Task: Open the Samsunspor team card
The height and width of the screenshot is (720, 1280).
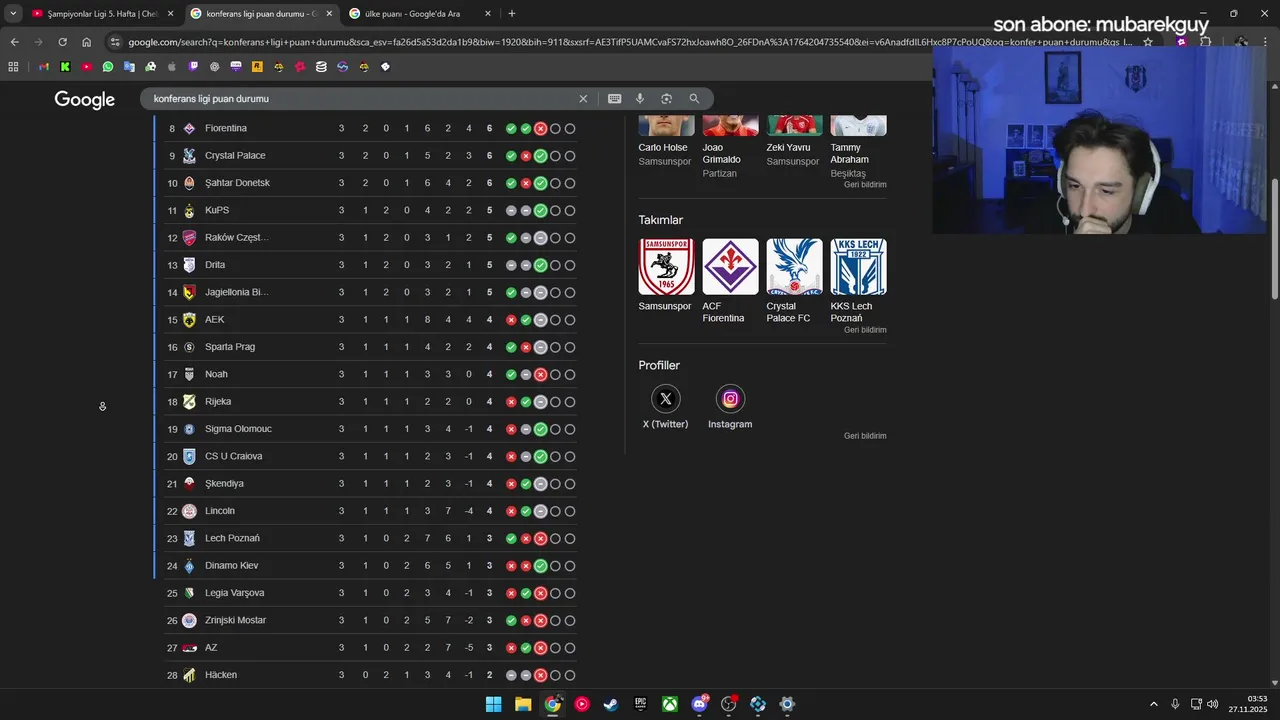Action: point(666,275)
